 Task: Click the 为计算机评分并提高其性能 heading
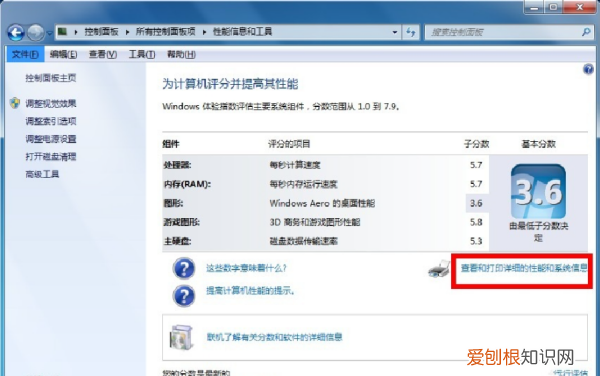[230, 84]
